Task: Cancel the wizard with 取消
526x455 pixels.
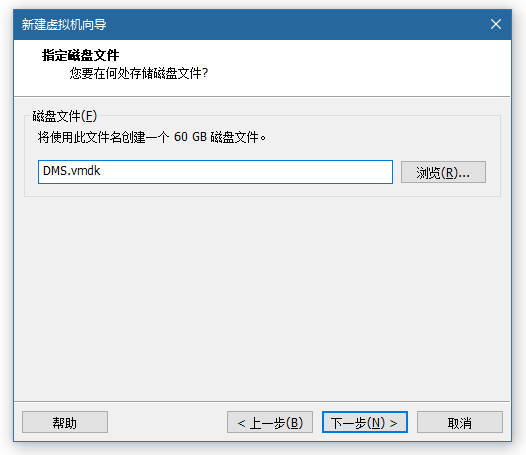Action: (x=460, y=422)
